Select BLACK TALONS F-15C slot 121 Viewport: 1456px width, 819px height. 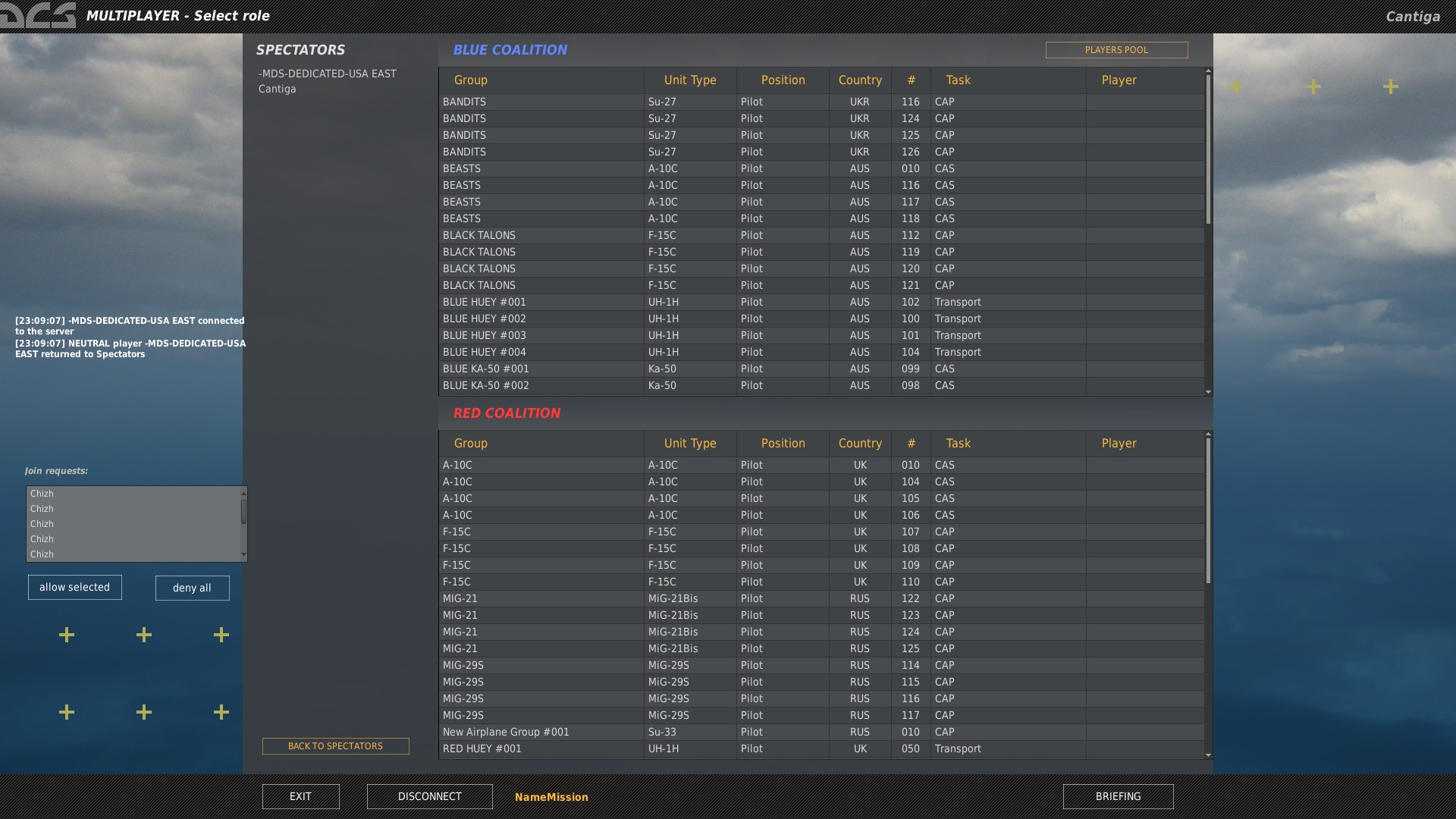click(821, 285)
